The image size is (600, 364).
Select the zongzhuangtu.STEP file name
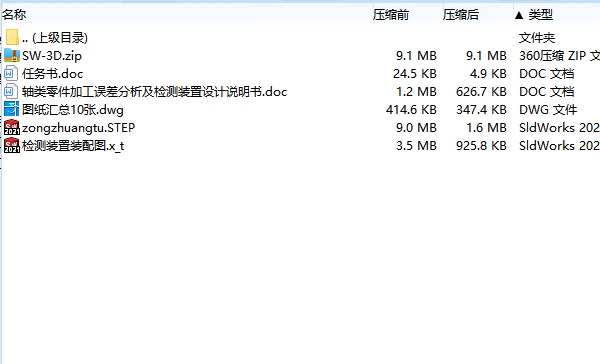coord(78,127)
